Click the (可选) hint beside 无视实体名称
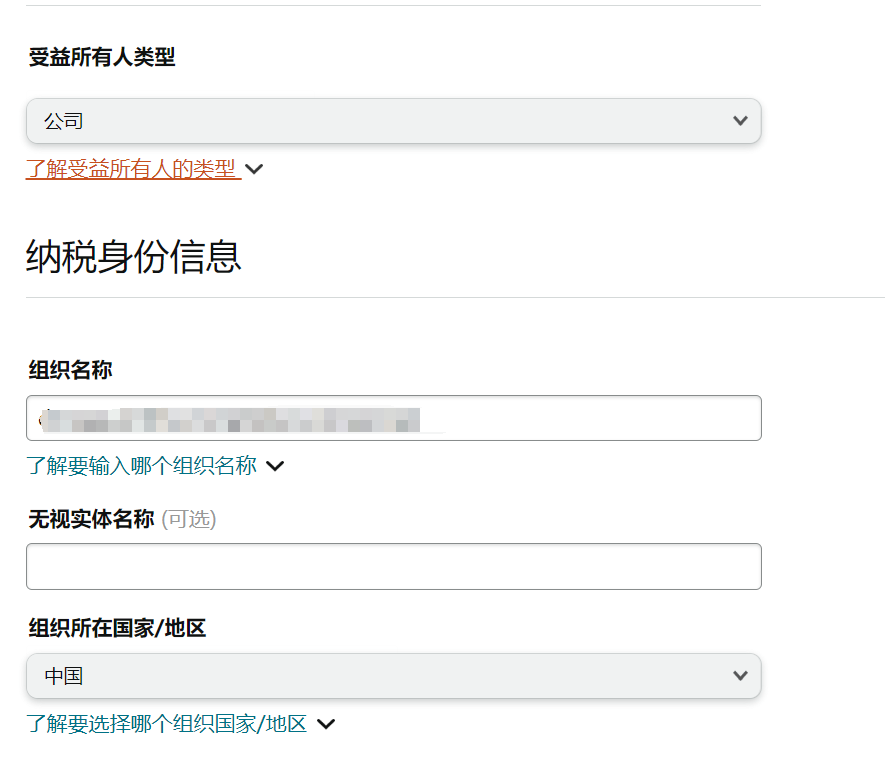The width and height of the screenshot is (885, 783). 189,519
